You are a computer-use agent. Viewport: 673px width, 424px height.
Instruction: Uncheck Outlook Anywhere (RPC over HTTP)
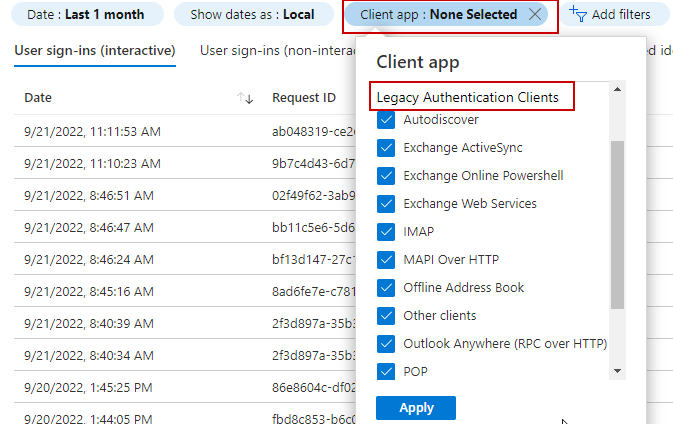[x=386, y=344]
